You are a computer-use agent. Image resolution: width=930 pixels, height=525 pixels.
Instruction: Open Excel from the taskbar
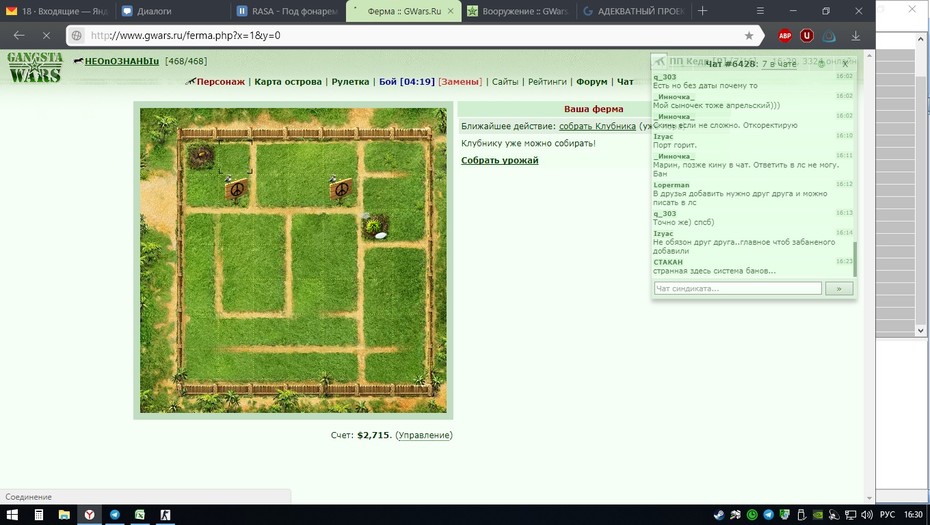tap(140, 515)
